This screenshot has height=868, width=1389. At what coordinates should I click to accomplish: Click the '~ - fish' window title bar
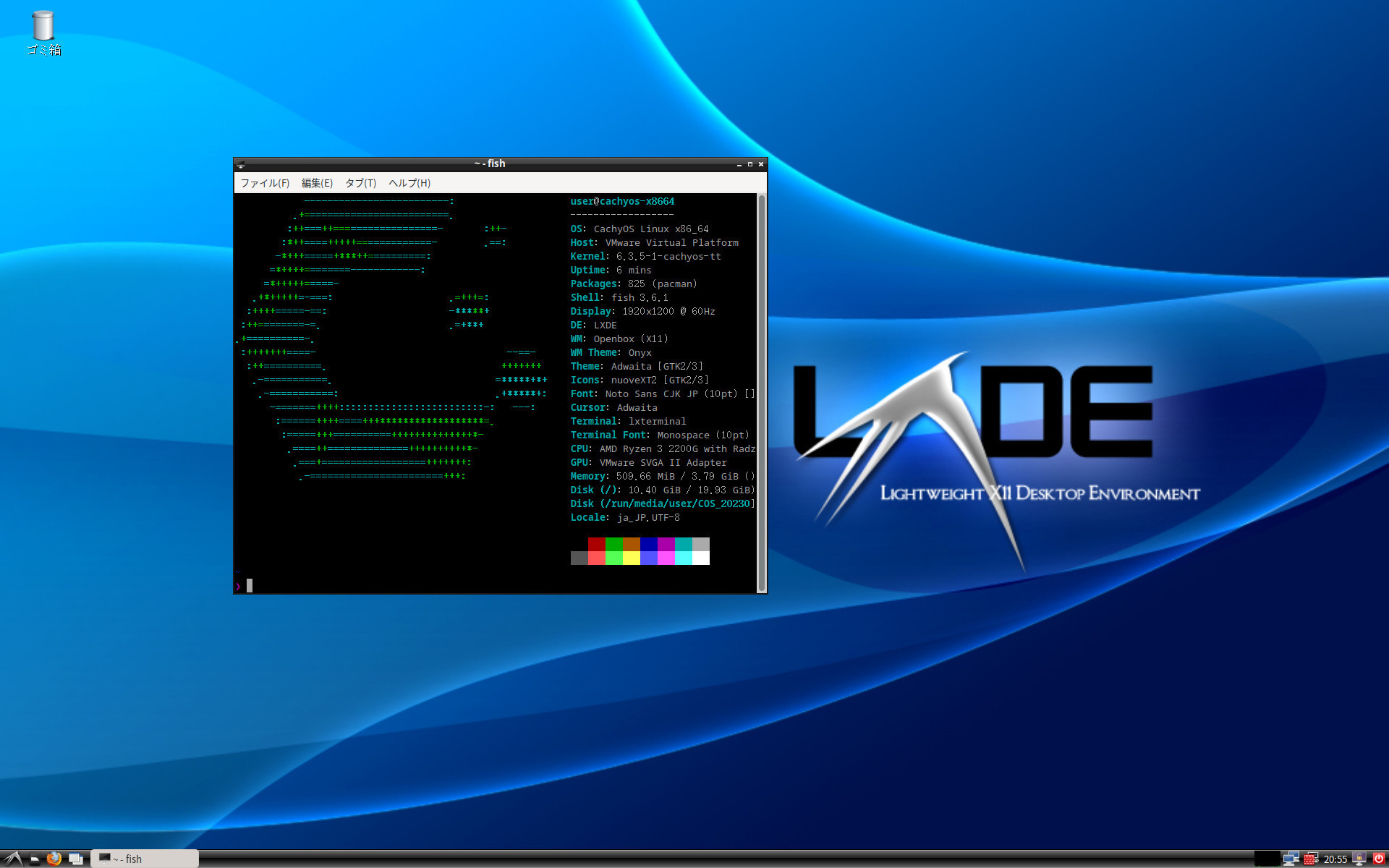pyautogui.click(x=490, y=164)
